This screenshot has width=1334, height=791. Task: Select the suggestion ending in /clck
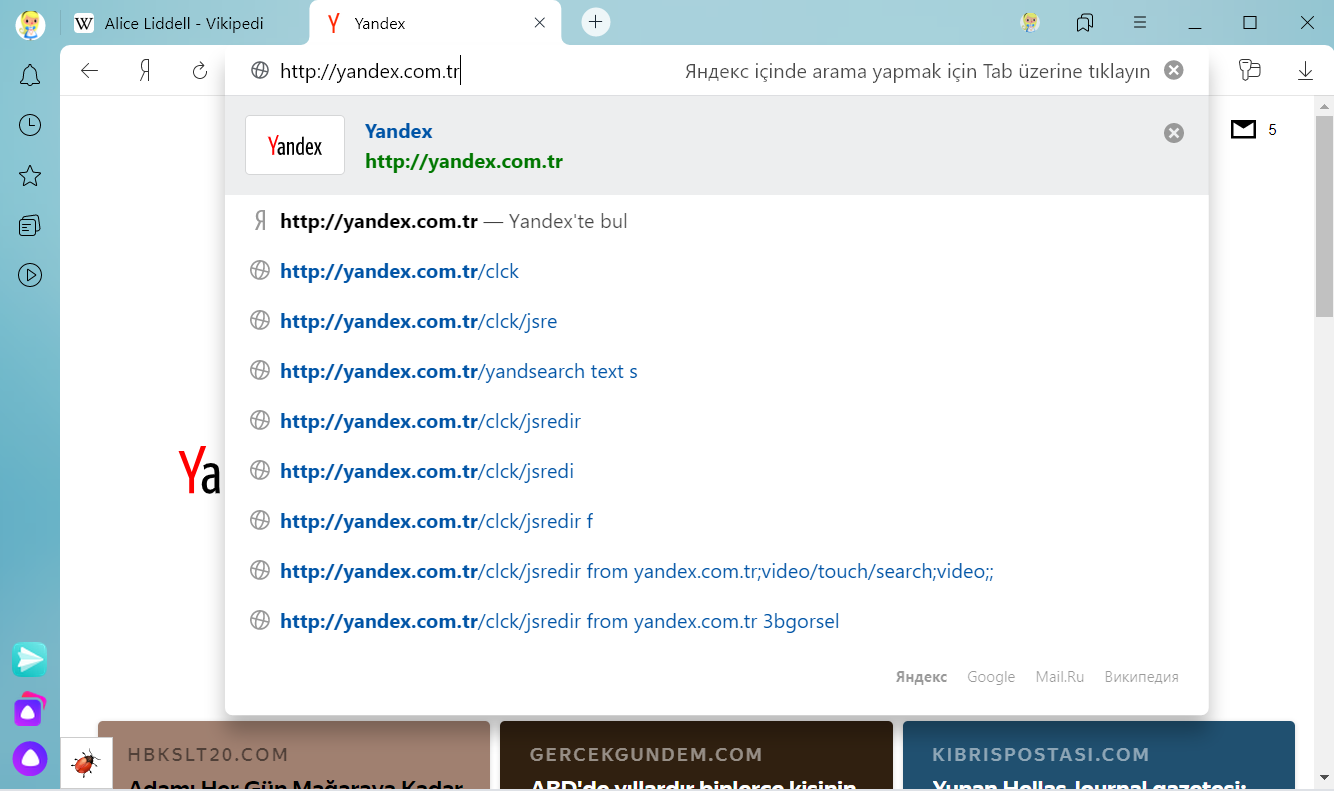(716, 271)
